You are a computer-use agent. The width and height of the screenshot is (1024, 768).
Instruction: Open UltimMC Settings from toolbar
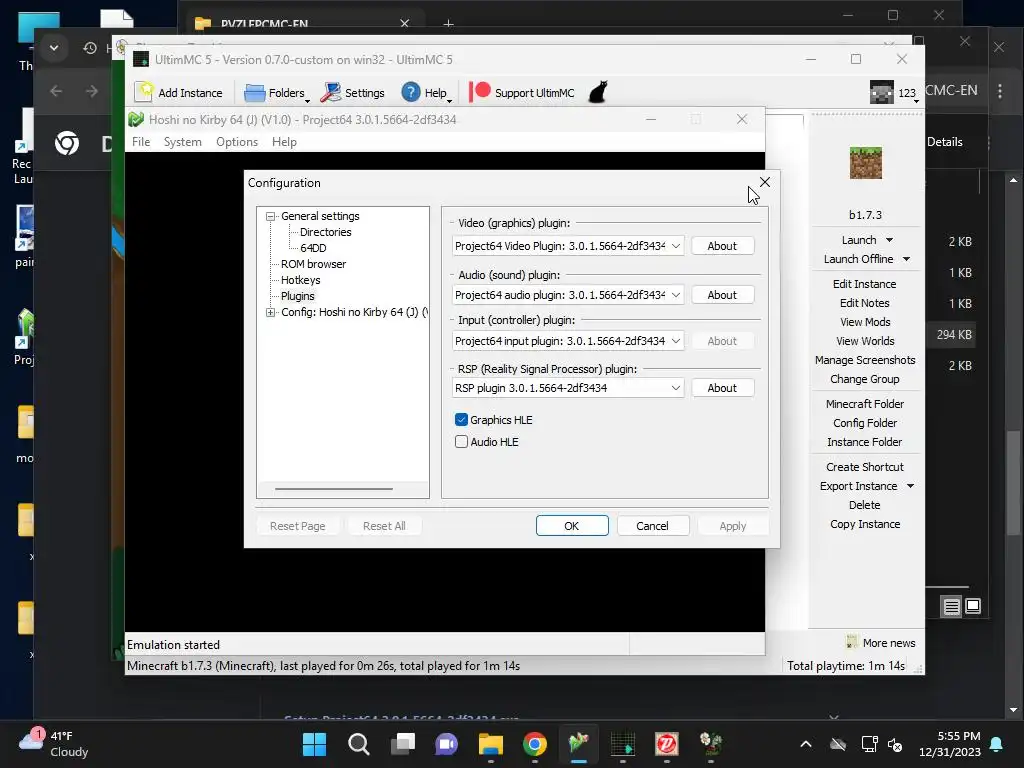(x=353, y=93)
